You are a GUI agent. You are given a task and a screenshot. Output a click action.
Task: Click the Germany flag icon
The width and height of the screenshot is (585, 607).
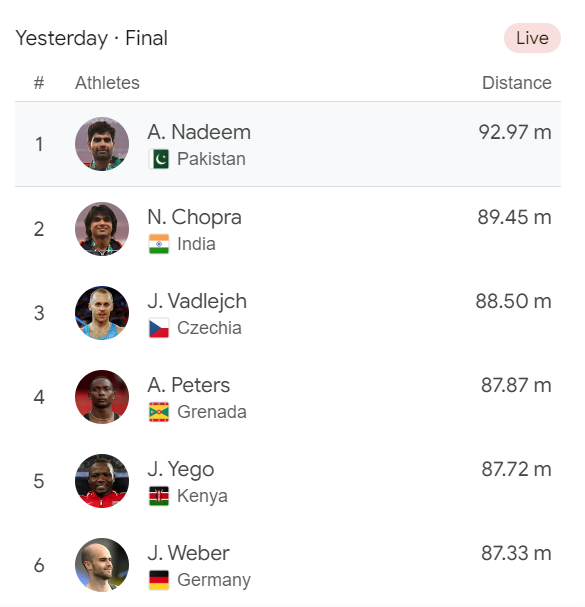159,580
